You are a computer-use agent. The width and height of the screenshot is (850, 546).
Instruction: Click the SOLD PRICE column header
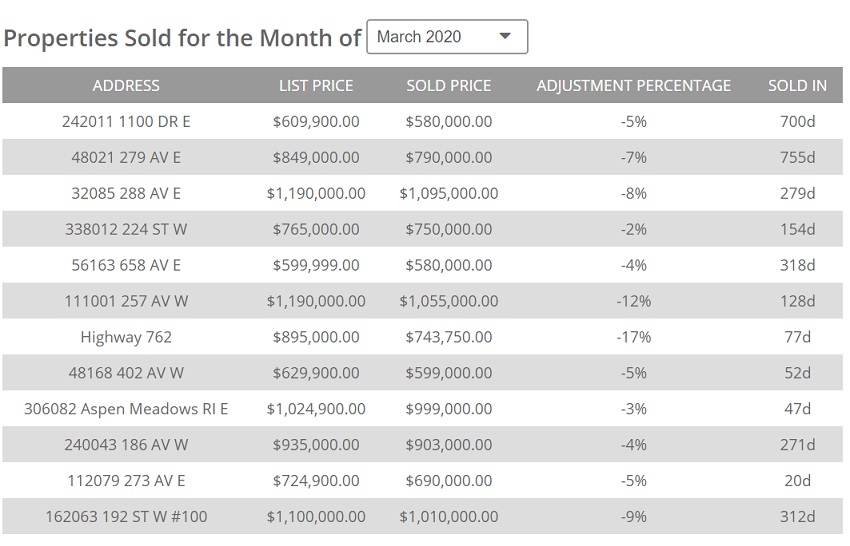tap(449, 85)
